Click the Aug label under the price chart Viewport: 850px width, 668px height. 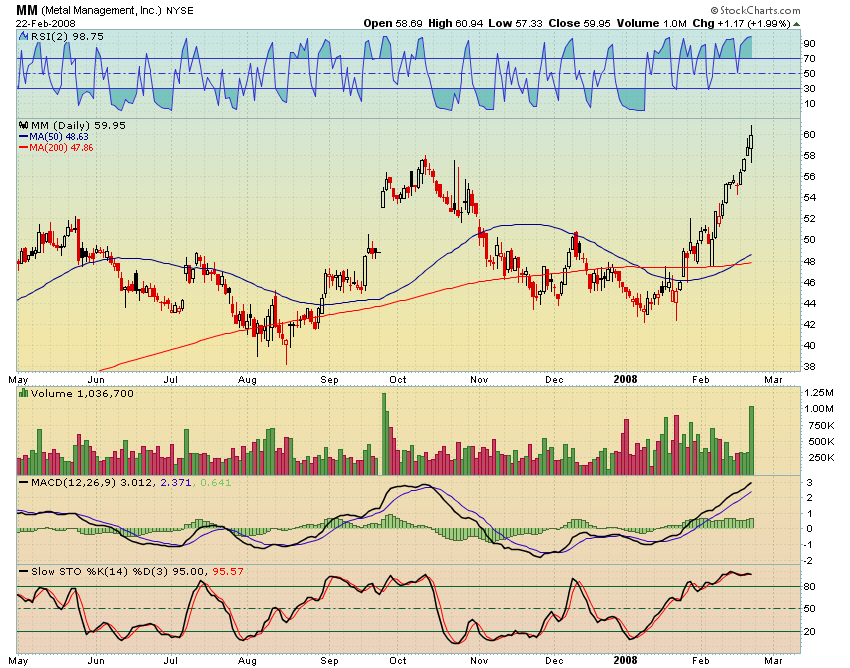point(247,380)
